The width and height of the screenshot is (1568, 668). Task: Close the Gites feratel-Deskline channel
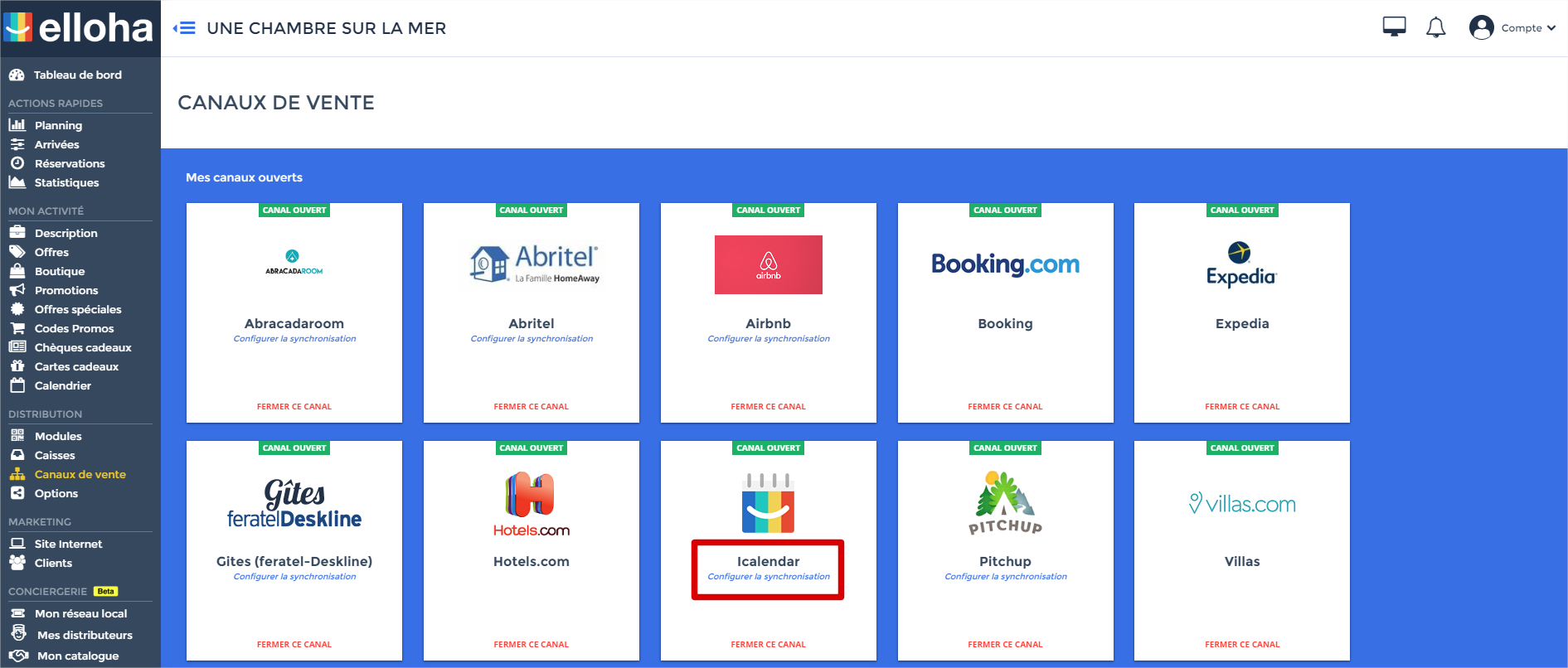tap(294, 645)
